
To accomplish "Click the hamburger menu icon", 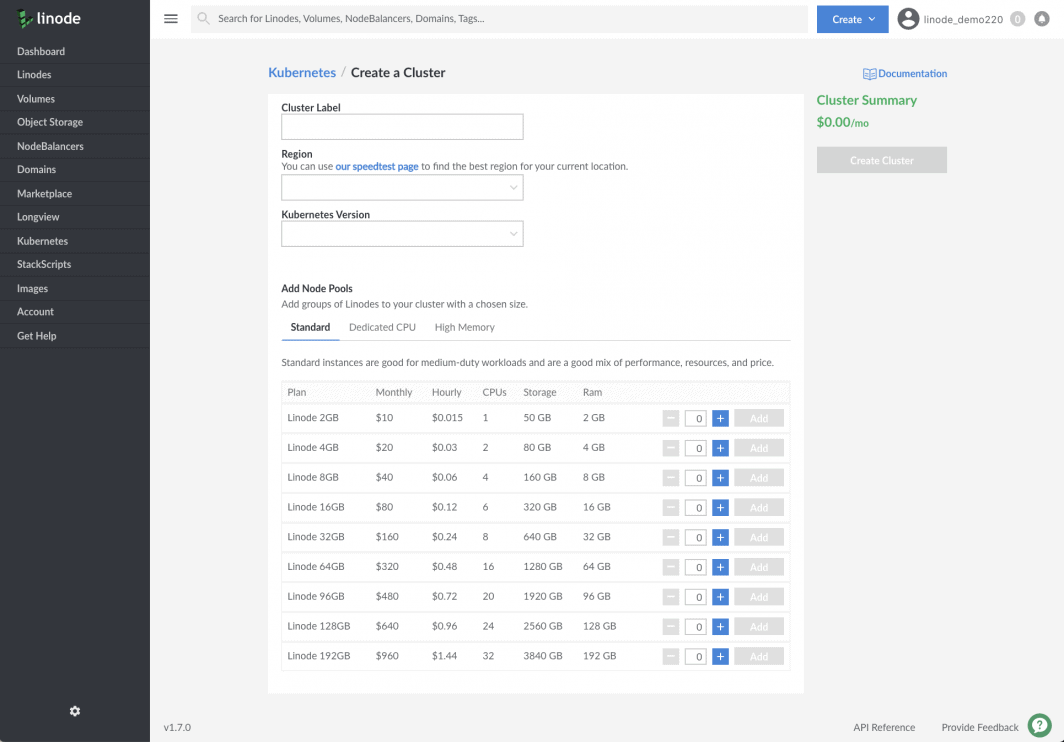I will pyautogui.click(x=171, y=19).
